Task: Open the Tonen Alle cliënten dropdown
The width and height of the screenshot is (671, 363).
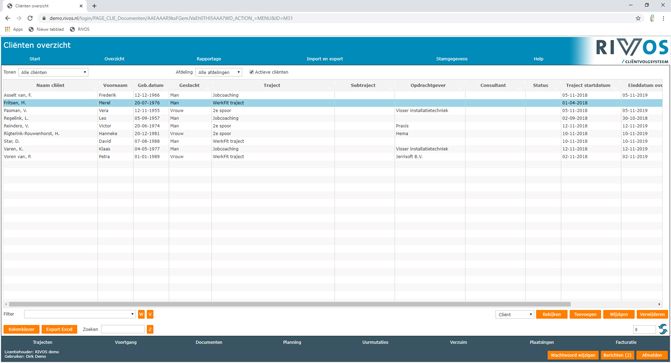Action: click(x=53, y=72)
